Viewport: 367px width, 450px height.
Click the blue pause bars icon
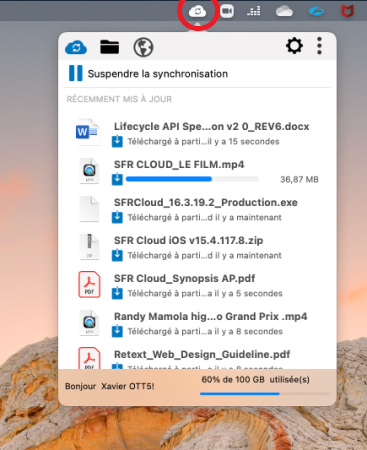pyautogui.click(x=76, y=73)
